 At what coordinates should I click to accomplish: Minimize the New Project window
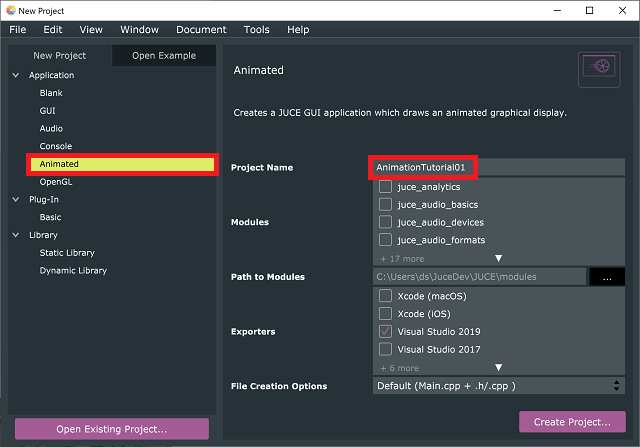pos(557,11)
